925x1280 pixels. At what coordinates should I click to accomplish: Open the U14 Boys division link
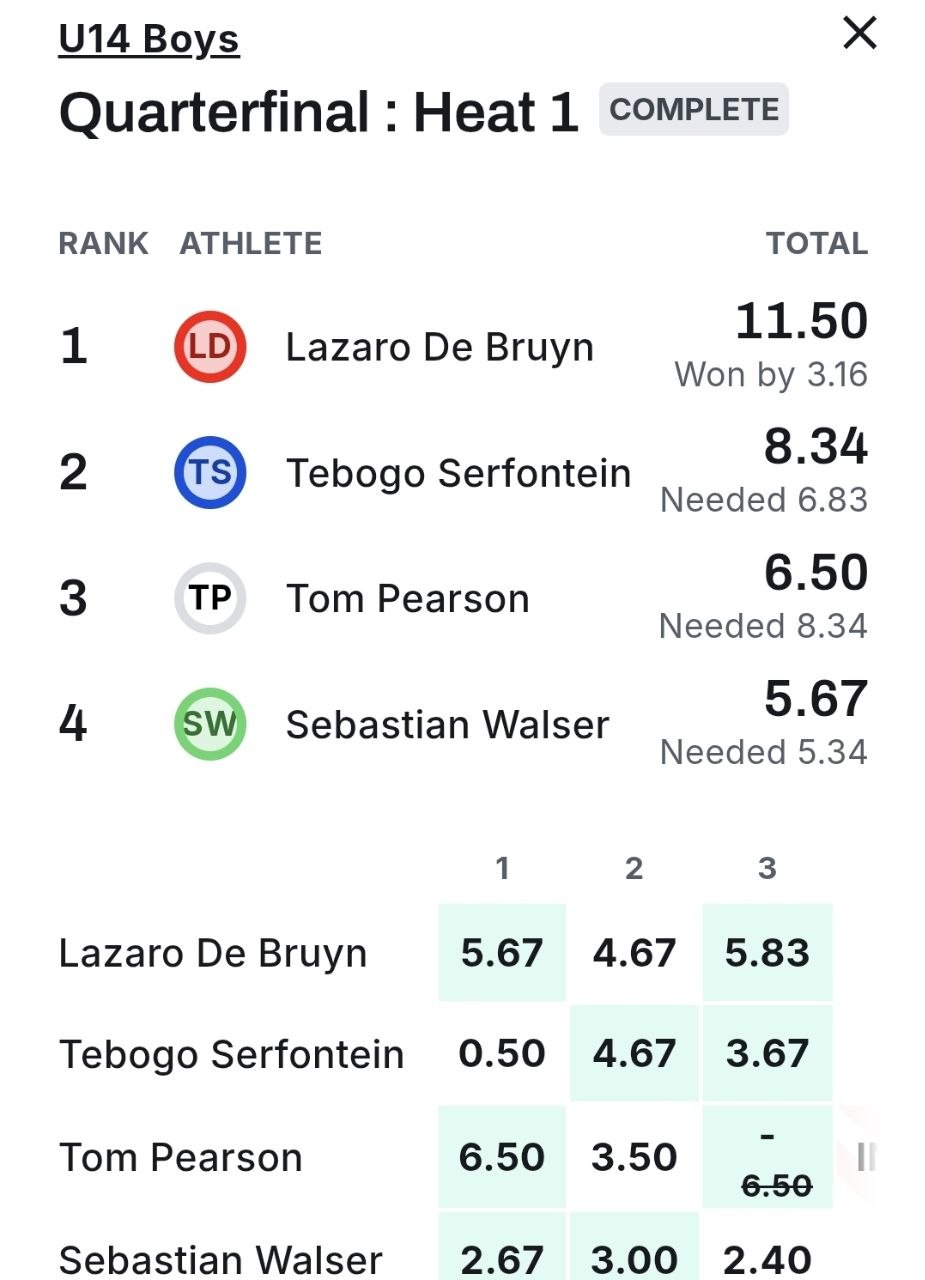pyautogui.click(x=149, y=39)
